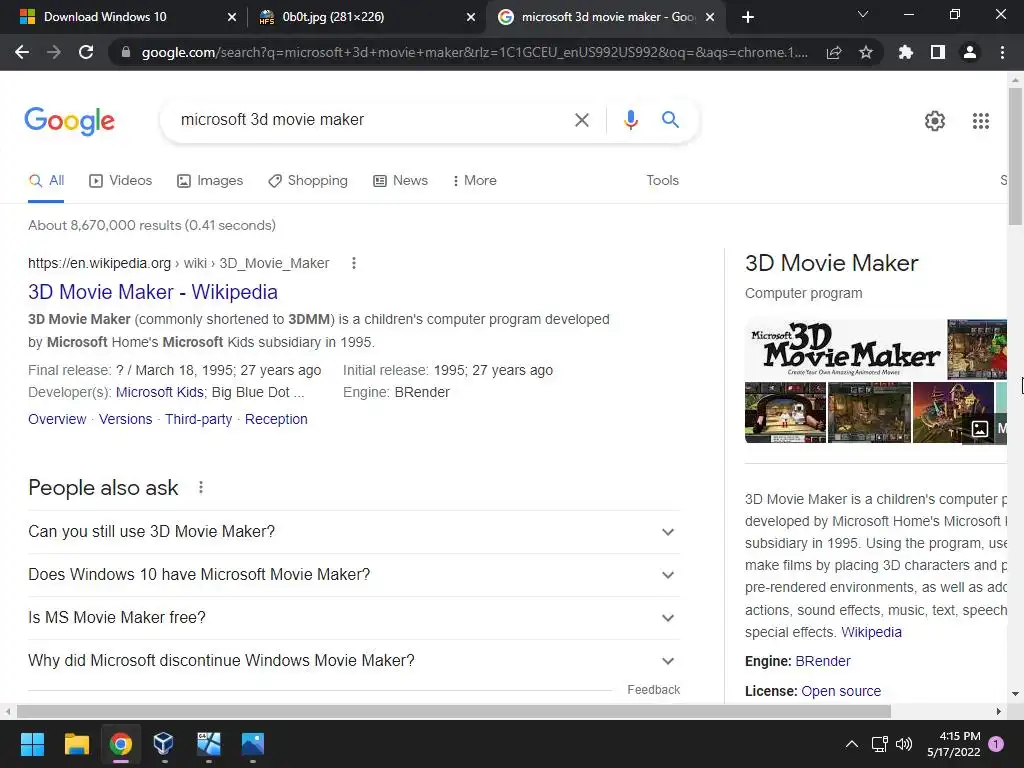Image resolution: width=1024 pixels, height=768 pixels.
Task: Expand 'Why did Microsoft discontinue Windows Movie Maker?'
Action: click(354, 661)
